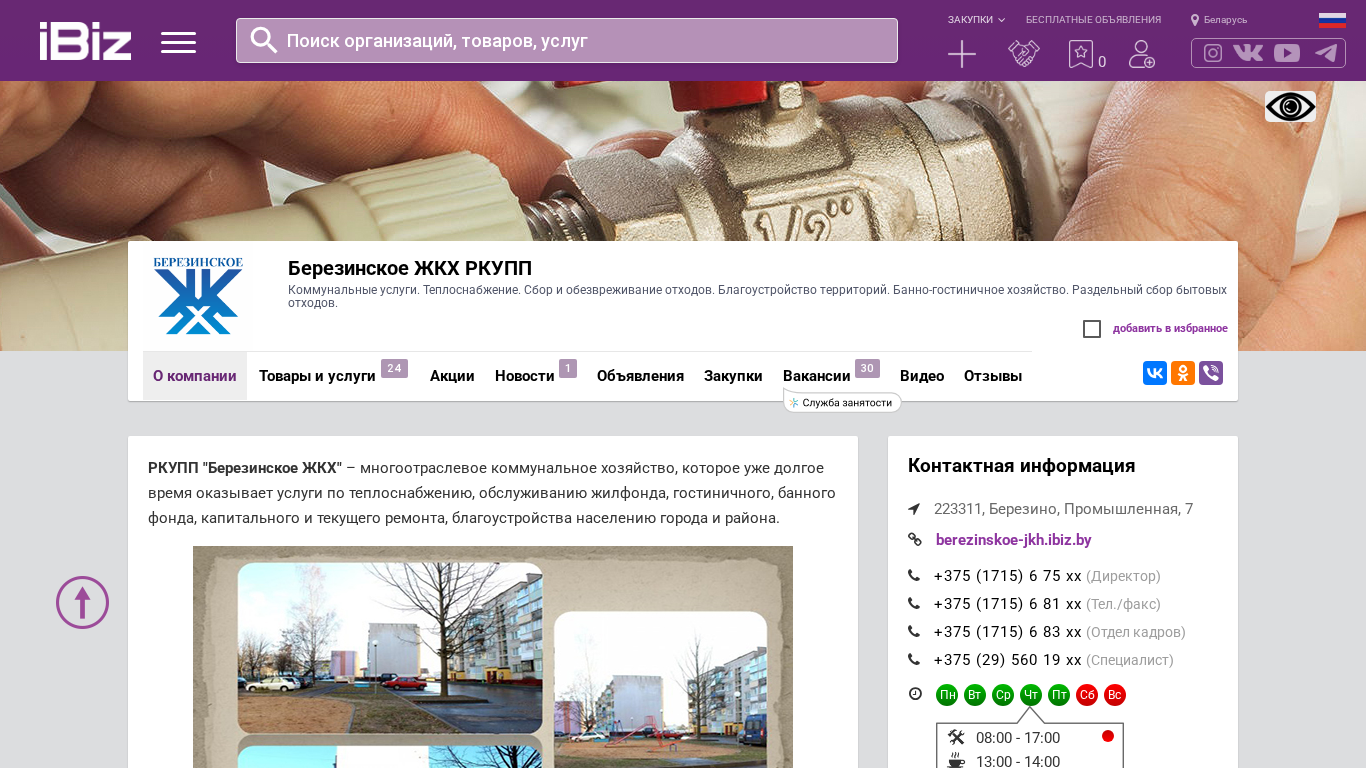Image resolution: width=1366 pixels, height=768 pixels.
Task: Choose region Беларусь location selector
Action: pyautogui.click(x=1219, y=20)
